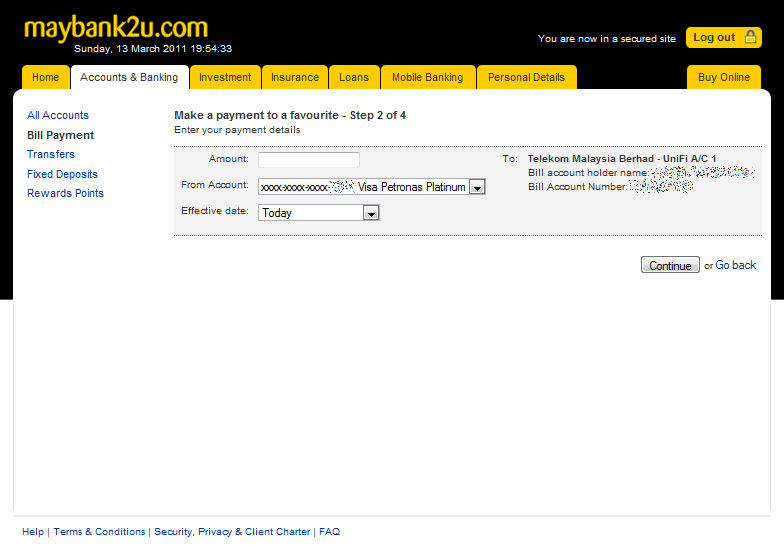Click the Log out button
The image size is (784, 550).
[724, 38]
